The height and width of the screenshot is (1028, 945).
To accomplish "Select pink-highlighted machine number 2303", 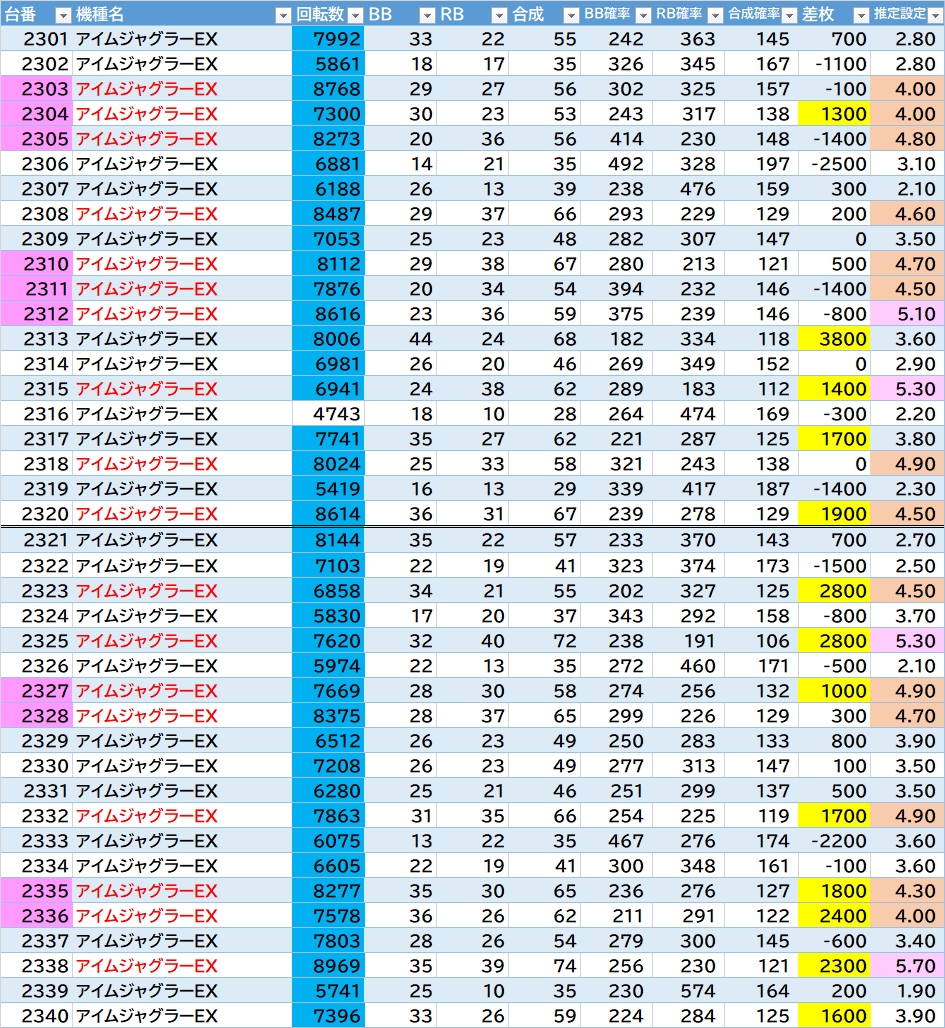I will [36, 89].
